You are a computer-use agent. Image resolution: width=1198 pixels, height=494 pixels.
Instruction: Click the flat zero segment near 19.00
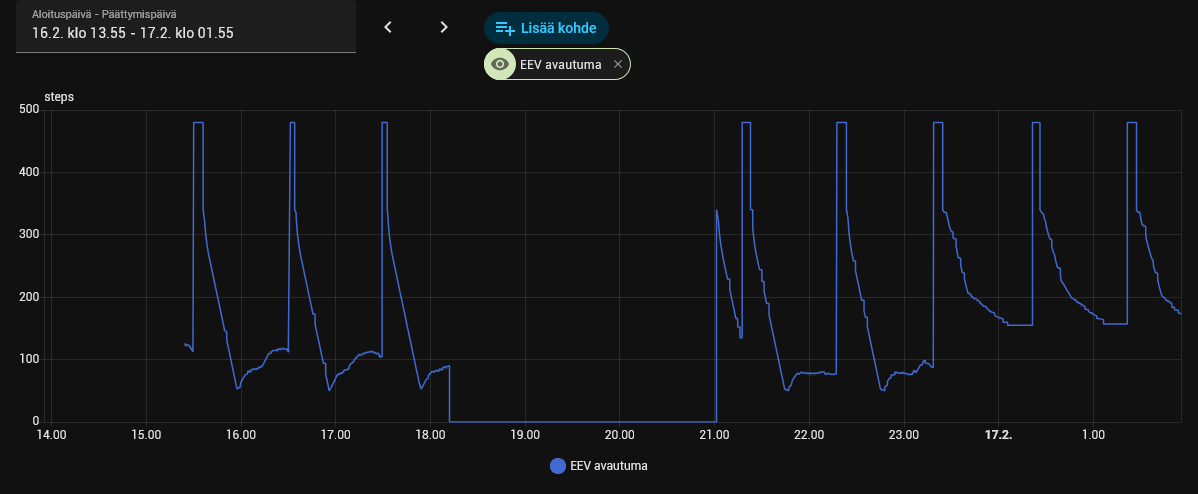tap(525, 421)
